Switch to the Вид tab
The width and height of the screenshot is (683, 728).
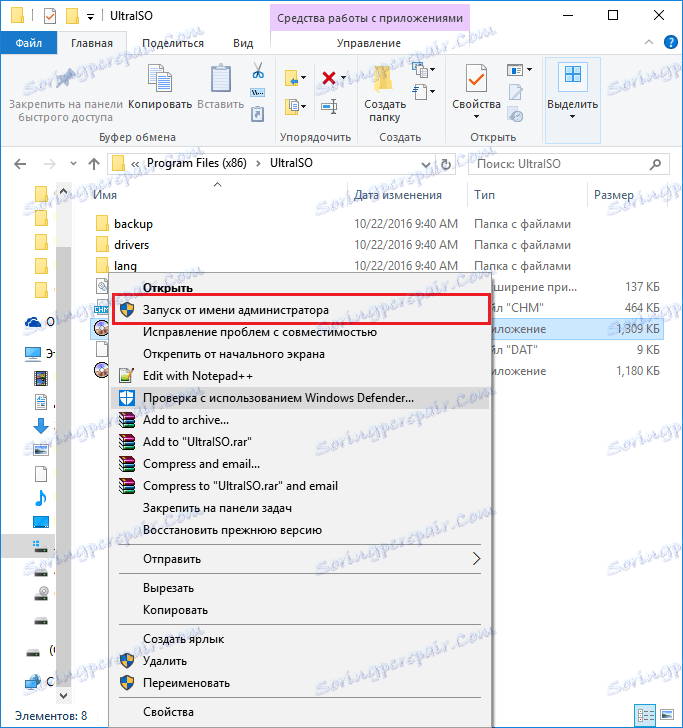(x=243, y=43)
